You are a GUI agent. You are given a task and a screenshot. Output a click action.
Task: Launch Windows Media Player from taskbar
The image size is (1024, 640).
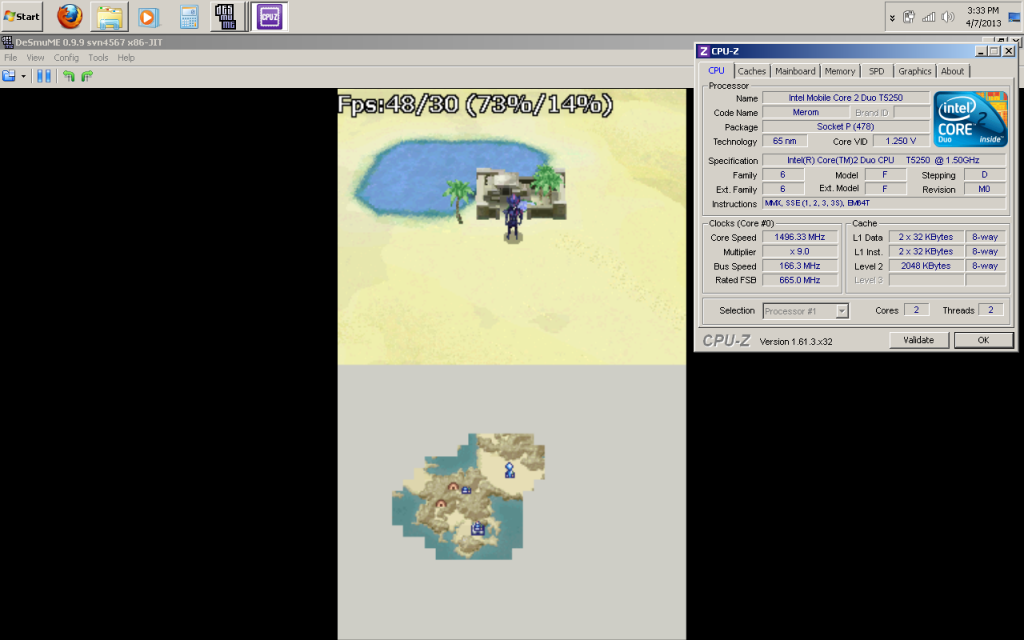pyautogui.click(x=148, y=16)
